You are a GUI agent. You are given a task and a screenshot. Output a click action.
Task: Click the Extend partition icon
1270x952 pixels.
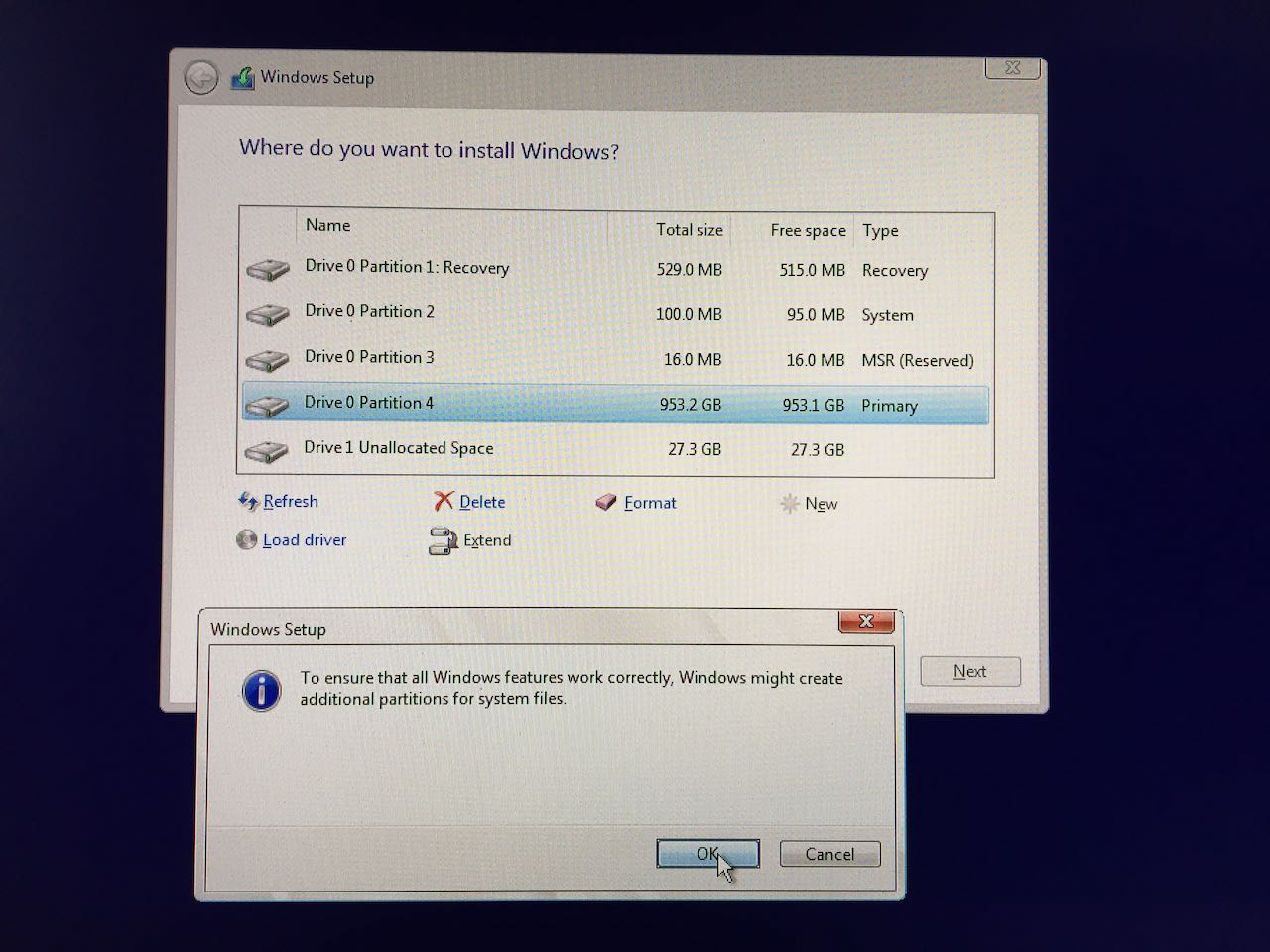pyautogui.click(x=443, y=540)
